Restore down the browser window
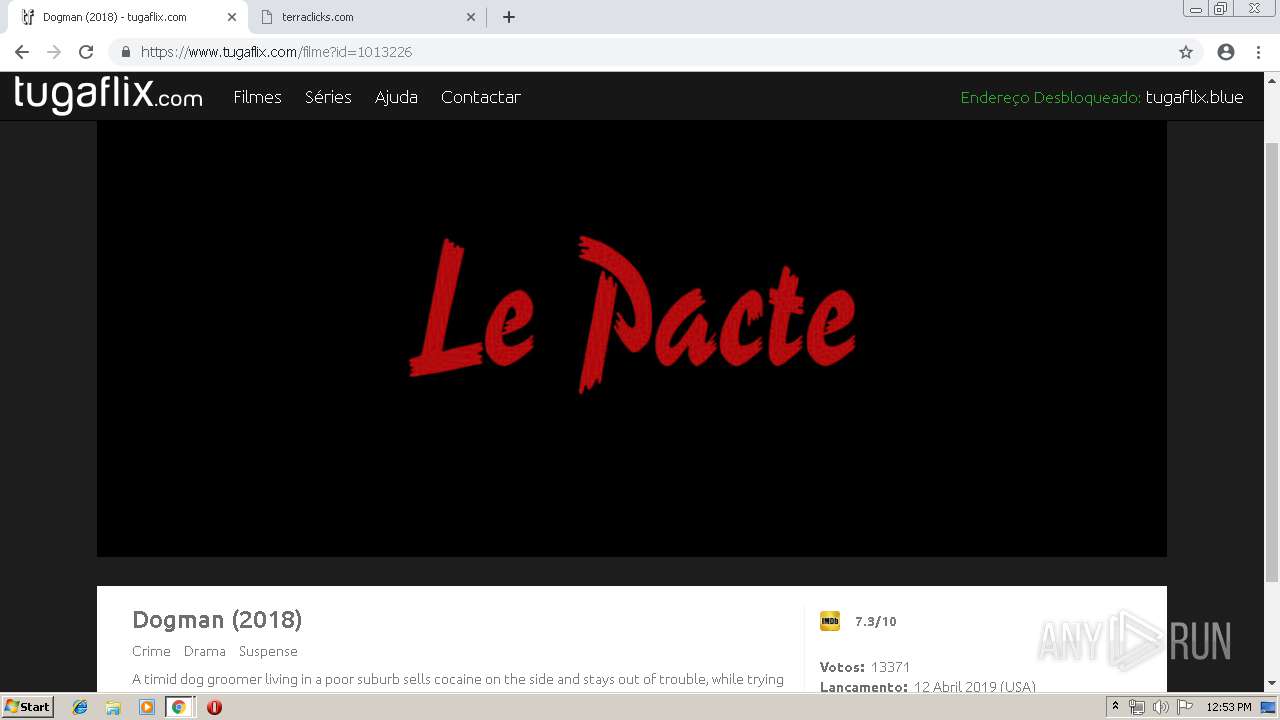The image size is (1280, 720). [x=1221, y=9]
